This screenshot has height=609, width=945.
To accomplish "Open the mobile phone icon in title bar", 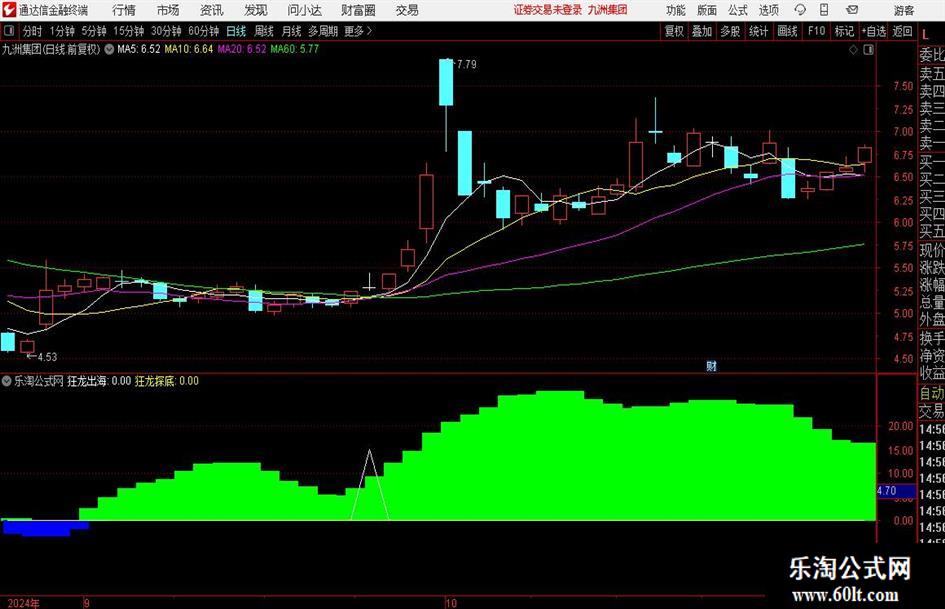I will 824,10.
